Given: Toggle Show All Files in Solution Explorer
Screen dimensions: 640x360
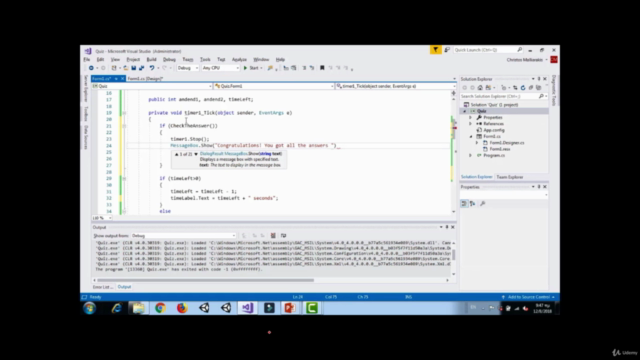Looking at the screenshot, I should click(538, 88).
